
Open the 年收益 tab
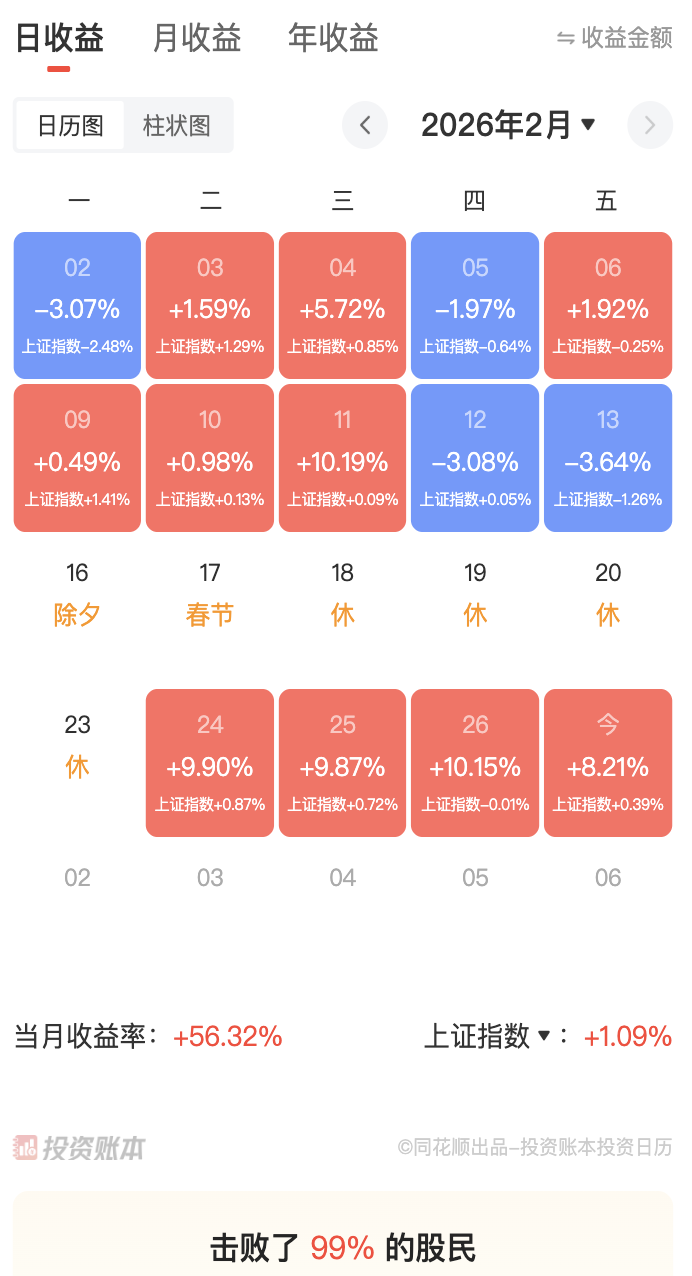click(333, 39)
